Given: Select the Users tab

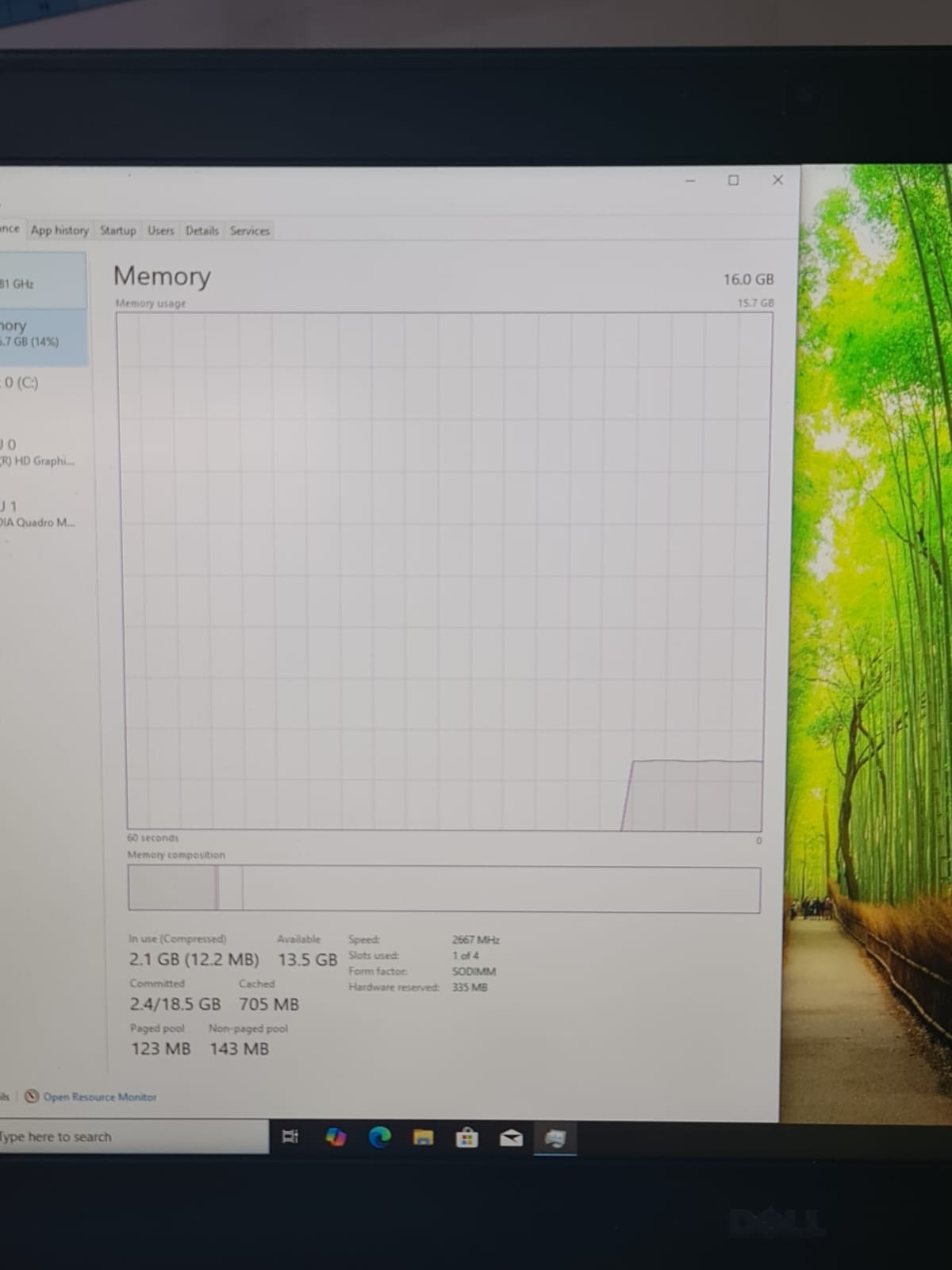Looking at the screenshot, I should 160,230.
